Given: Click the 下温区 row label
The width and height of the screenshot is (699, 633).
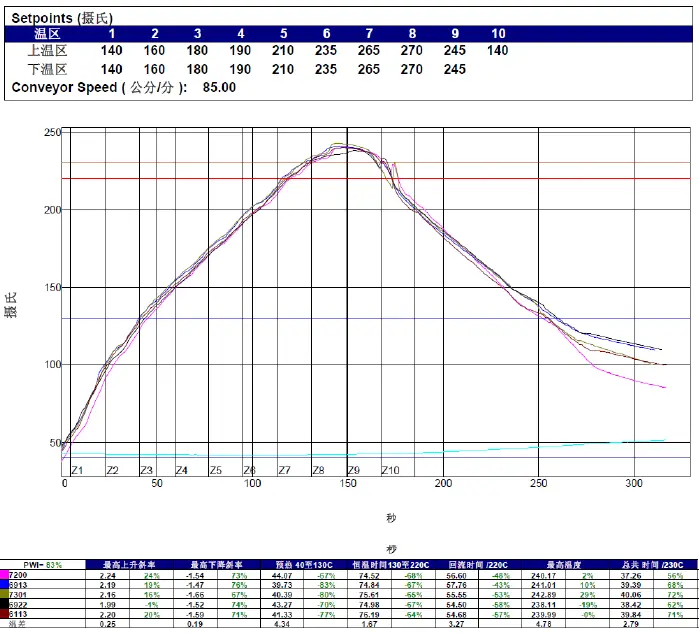Looking at the screenshot, I should pos(47,70).
